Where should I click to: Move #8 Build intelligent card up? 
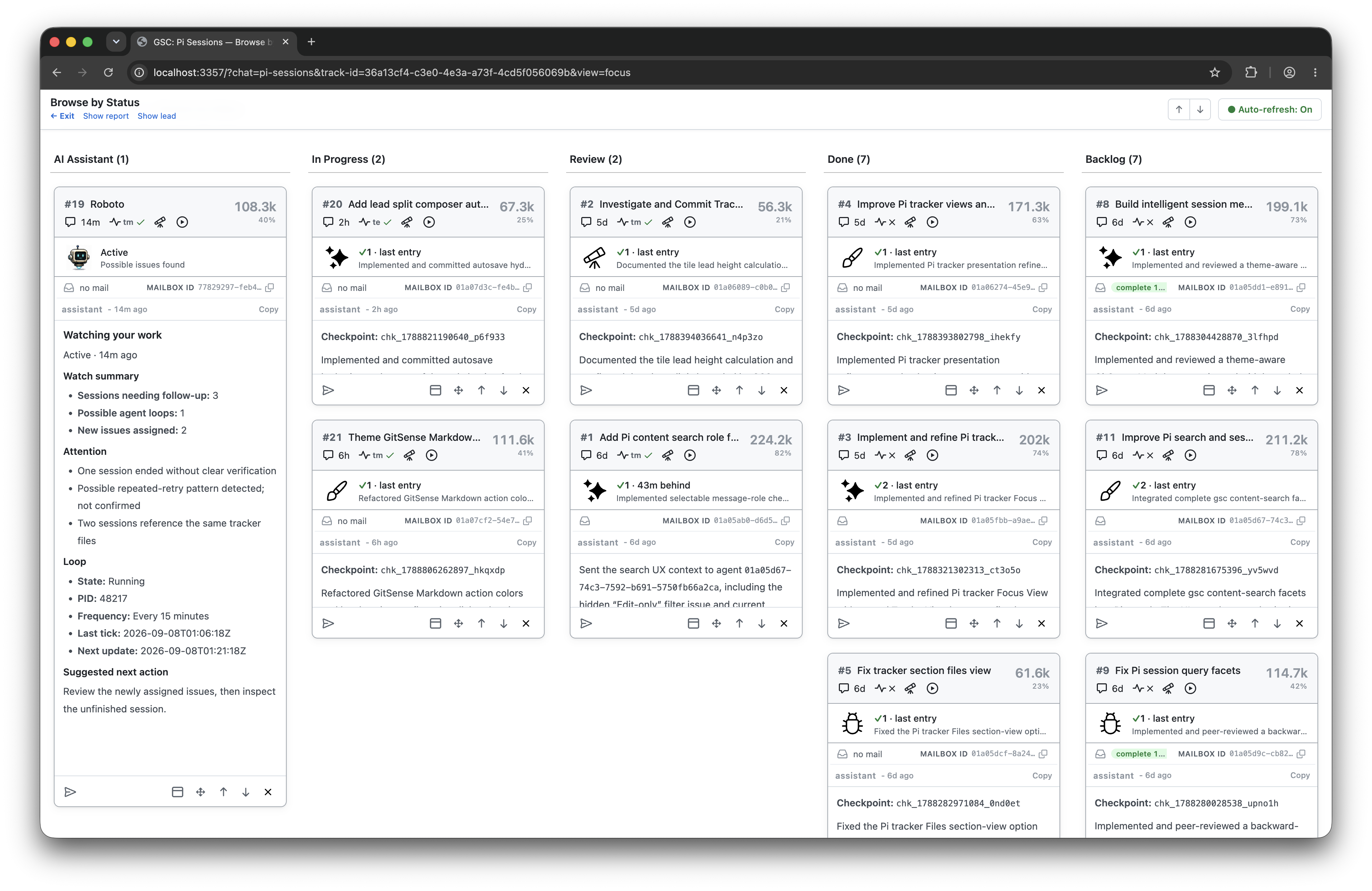tap(1255, 390)
